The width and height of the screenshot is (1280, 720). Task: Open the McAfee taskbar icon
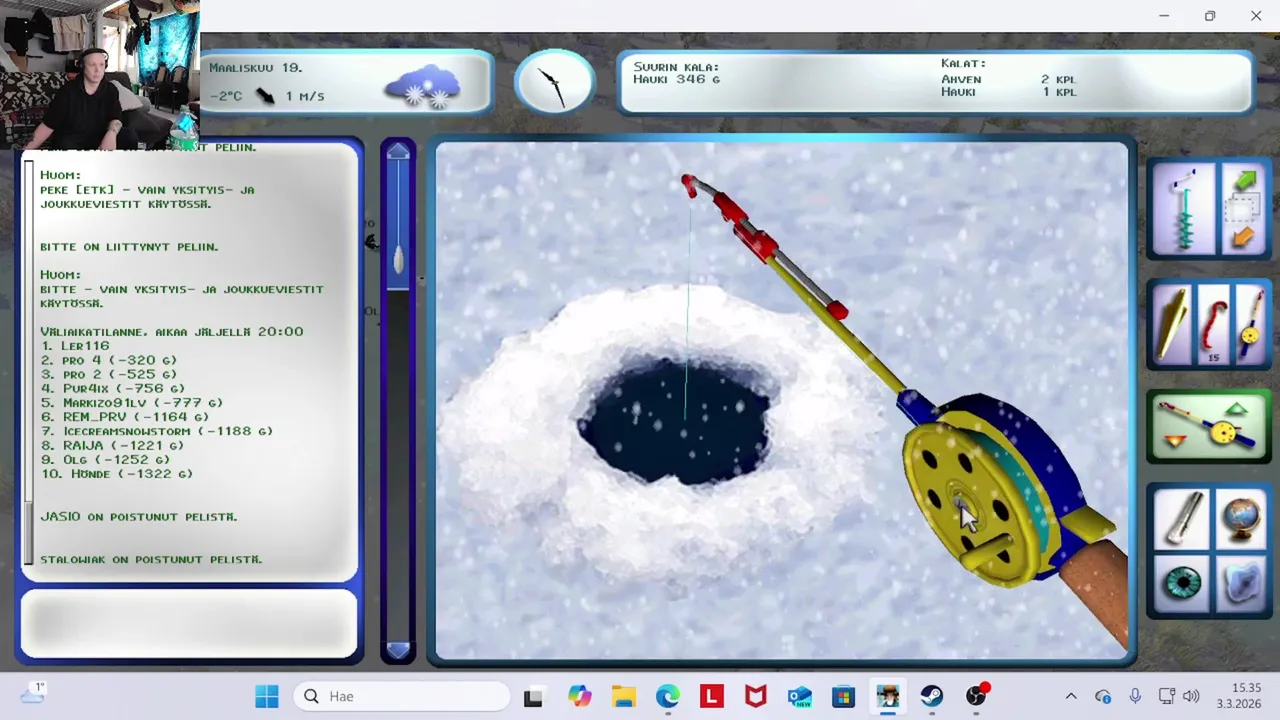coord(756,696)
